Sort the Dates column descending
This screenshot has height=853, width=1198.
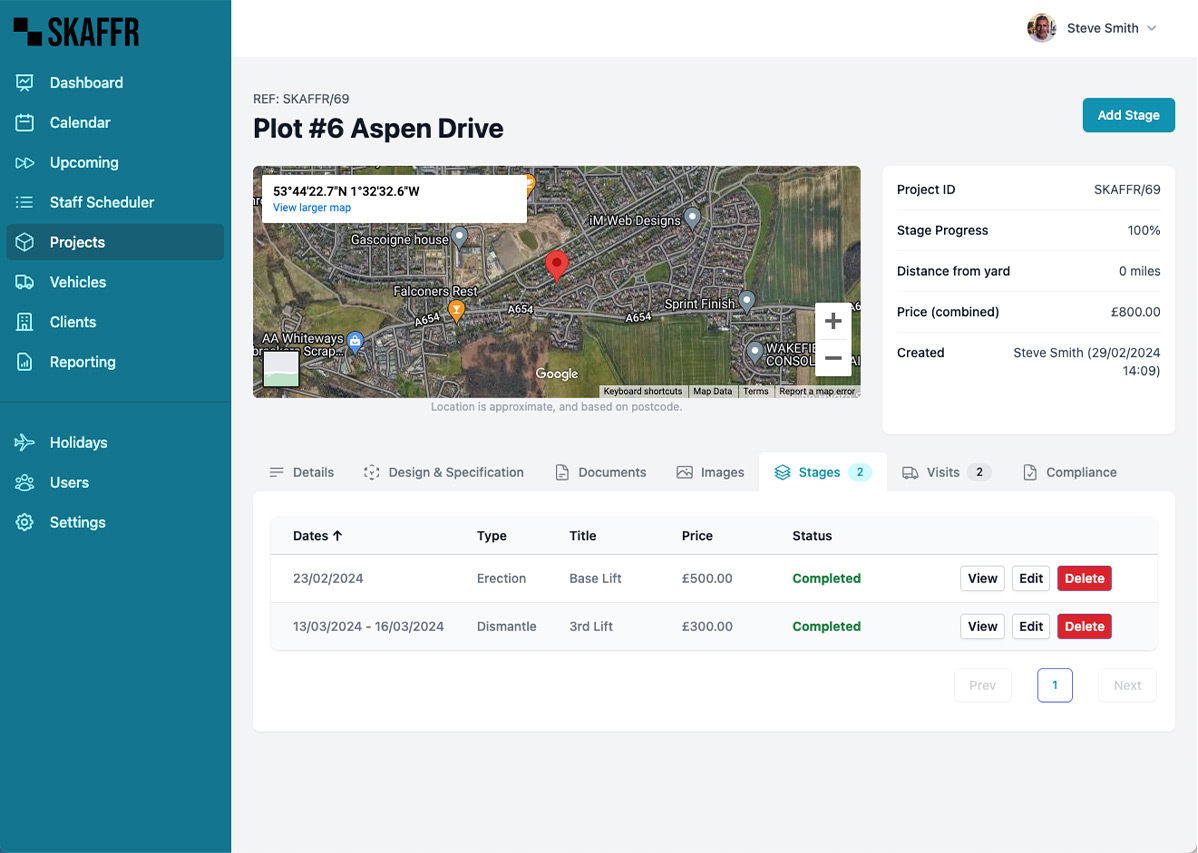317,535
